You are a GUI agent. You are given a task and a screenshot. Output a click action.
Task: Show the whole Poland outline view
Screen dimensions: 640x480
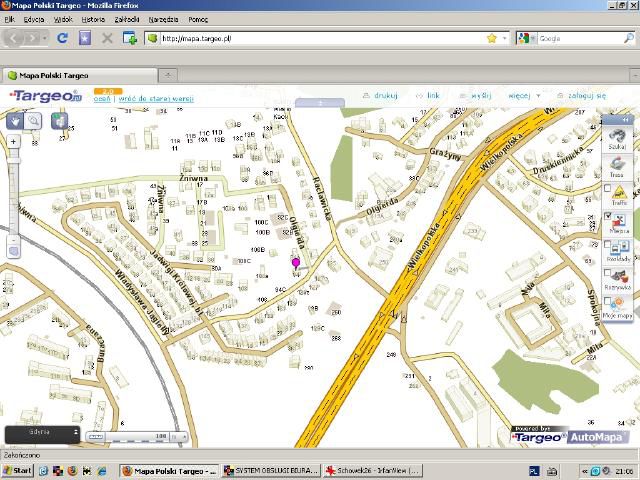tap(13, 251)
